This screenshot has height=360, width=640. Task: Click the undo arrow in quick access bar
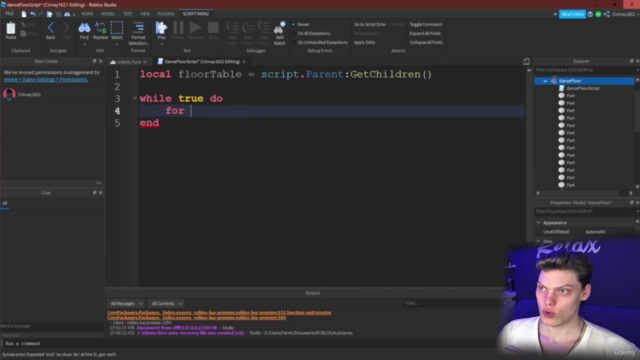coord(33,14)
